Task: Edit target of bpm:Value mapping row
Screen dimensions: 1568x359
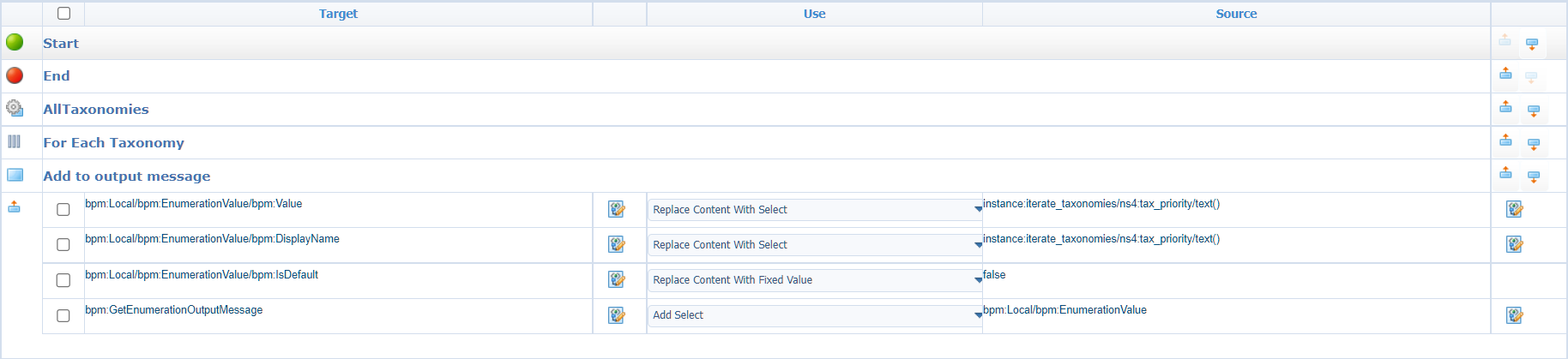Action: coord(616,209)
